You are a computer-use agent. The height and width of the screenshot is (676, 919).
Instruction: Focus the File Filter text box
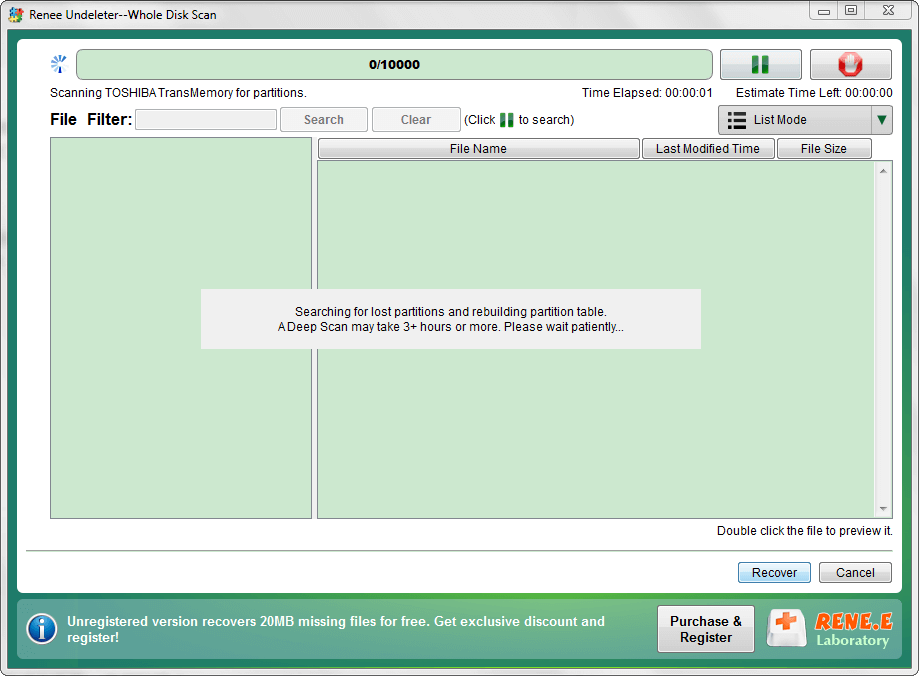(x=206, y=120)
